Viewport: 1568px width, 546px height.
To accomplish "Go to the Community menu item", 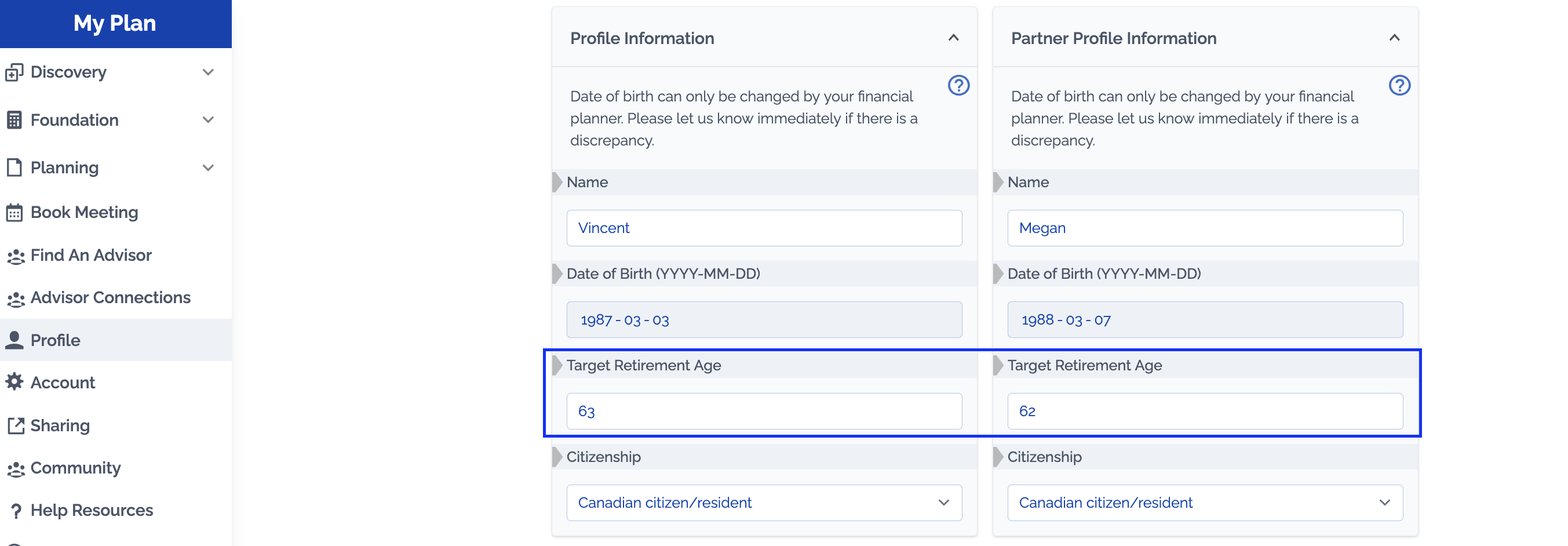I will [x=75, y=468].
